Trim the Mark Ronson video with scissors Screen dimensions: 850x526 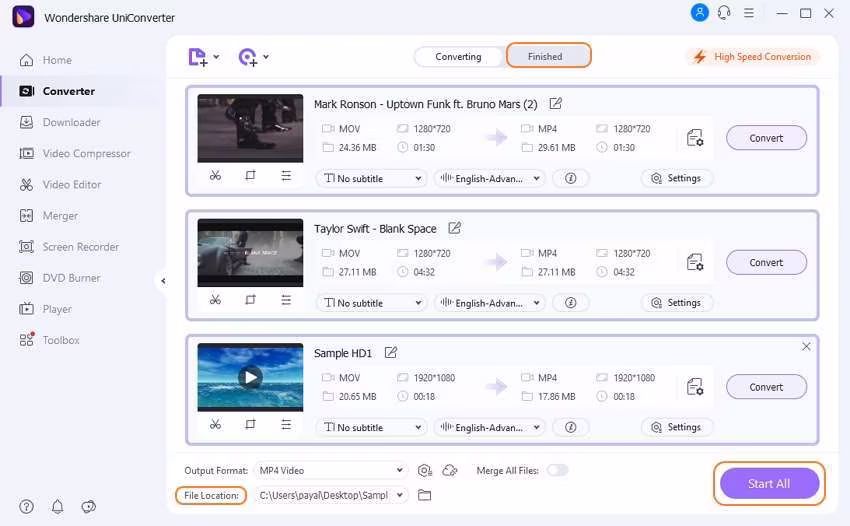tap(215, 176)
